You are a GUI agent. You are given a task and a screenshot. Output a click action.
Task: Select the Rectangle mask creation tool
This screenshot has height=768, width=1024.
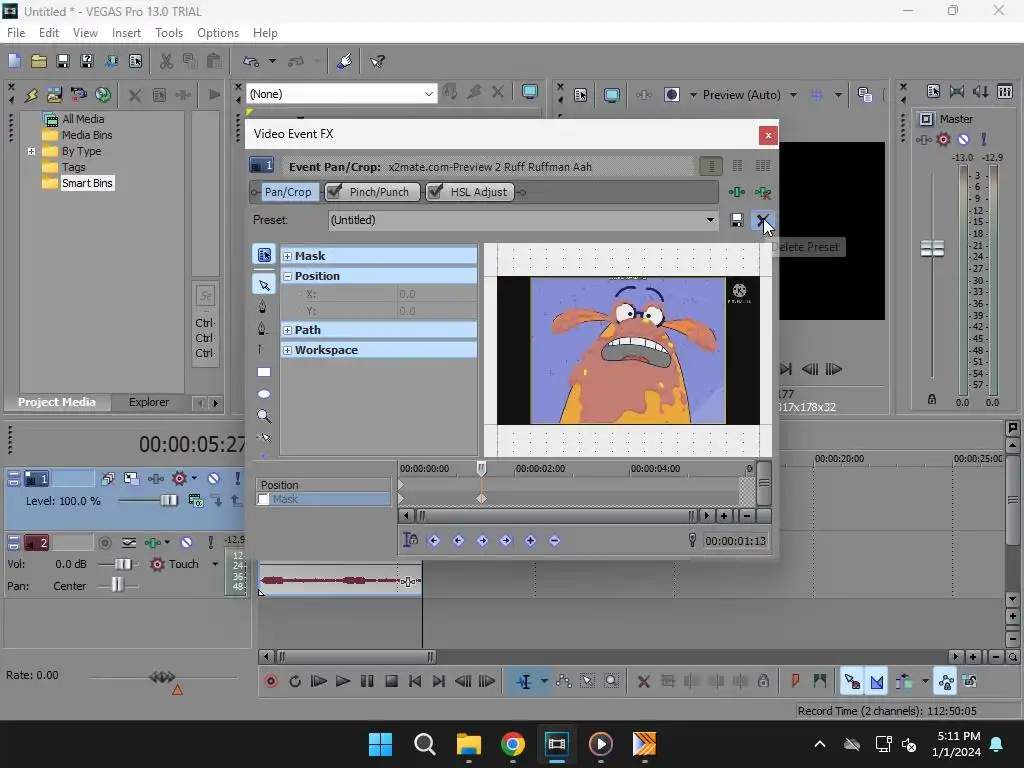pos(264,372)
